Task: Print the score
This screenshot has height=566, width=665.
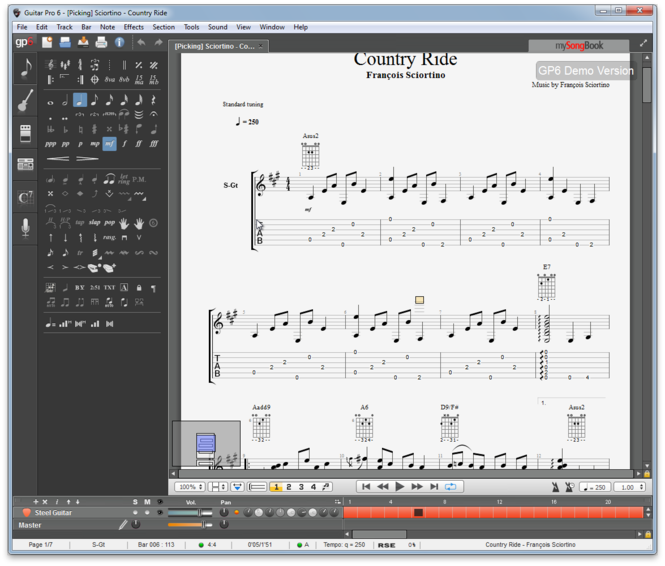Action: pos(101,42)
